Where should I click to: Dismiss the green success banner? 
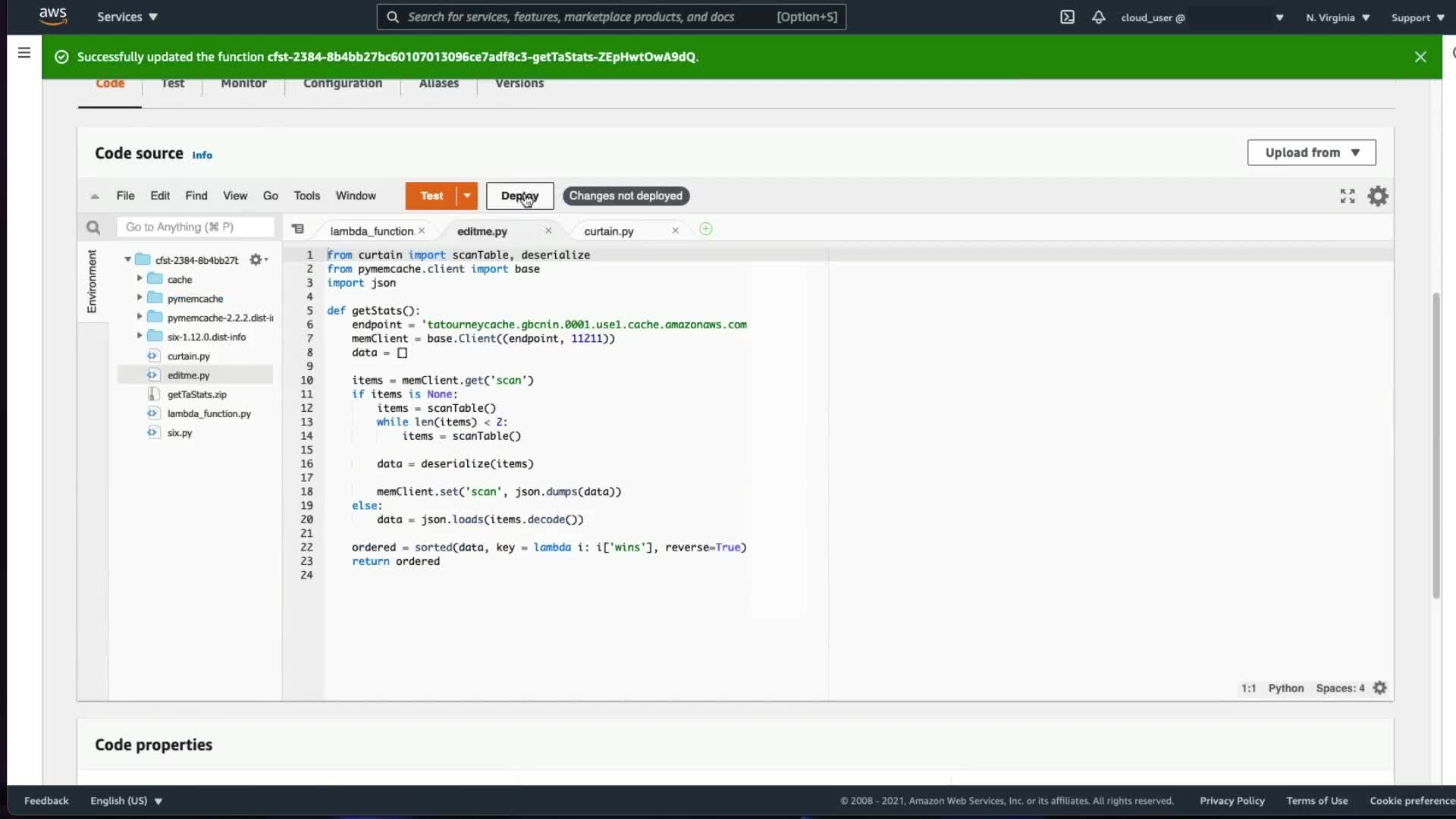point(1420,57)
